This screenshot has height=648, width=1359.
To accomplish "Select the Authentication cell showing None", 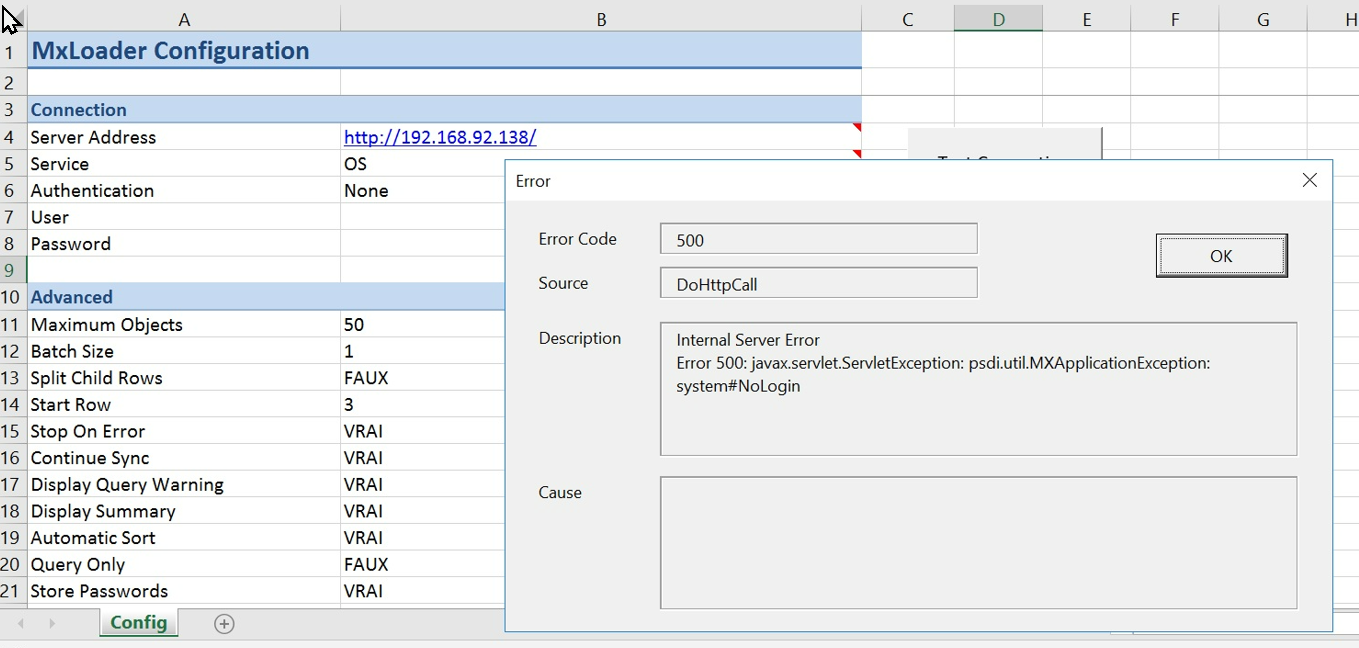I will click(420, 190).
